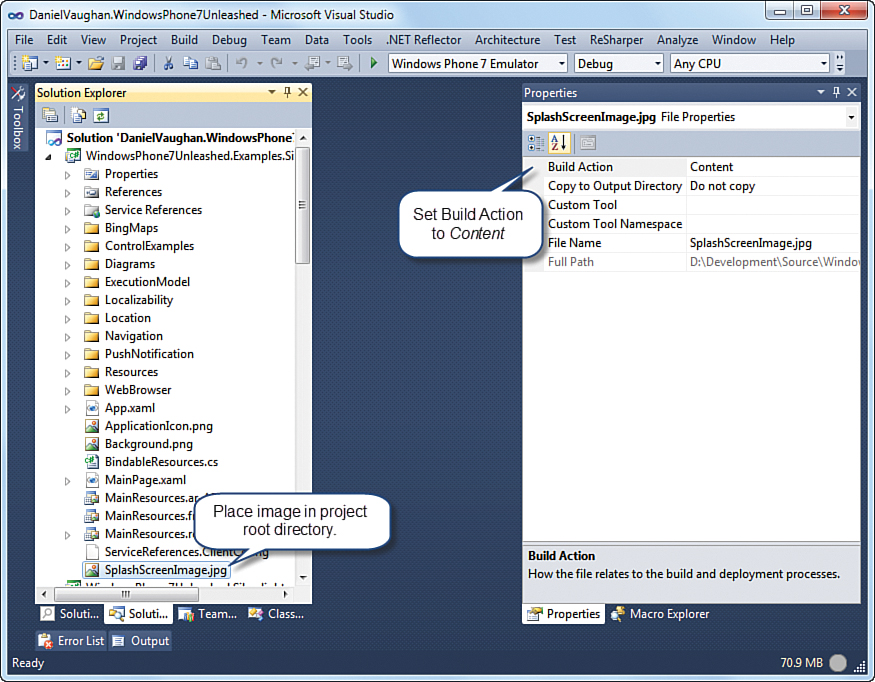Image resolution: width=875 pixels, height=682 pixels.
Task: Open the Project menu
Action: coord(138,40)
